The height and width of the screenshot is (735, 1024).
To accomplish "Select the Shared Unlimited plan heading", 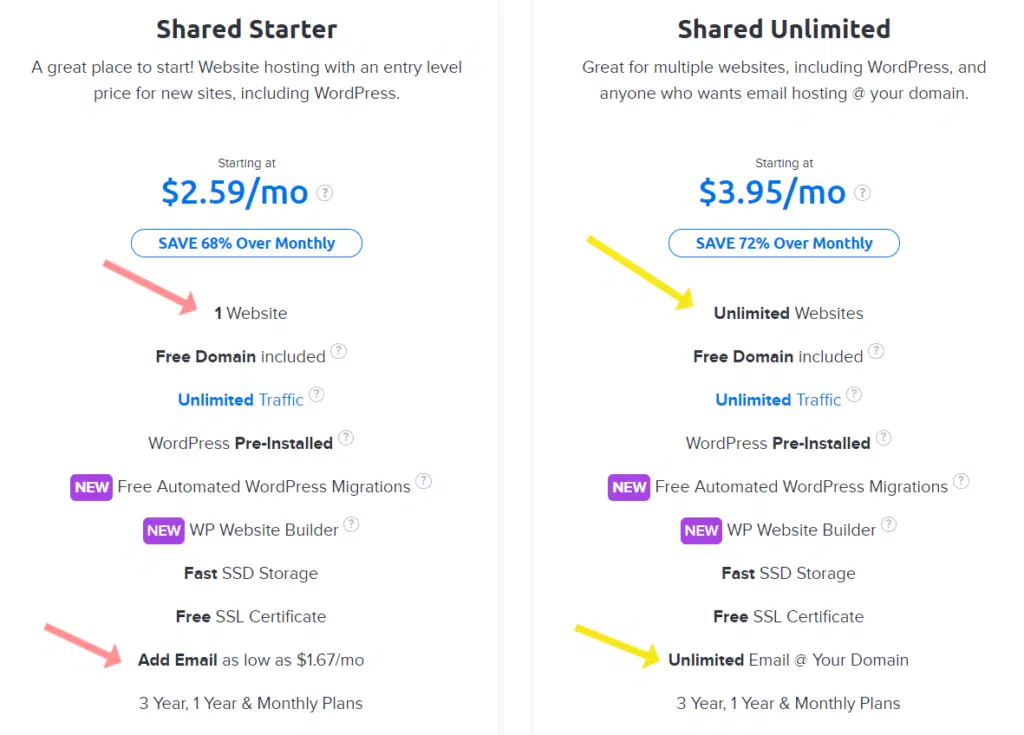I will pos(784,29).
